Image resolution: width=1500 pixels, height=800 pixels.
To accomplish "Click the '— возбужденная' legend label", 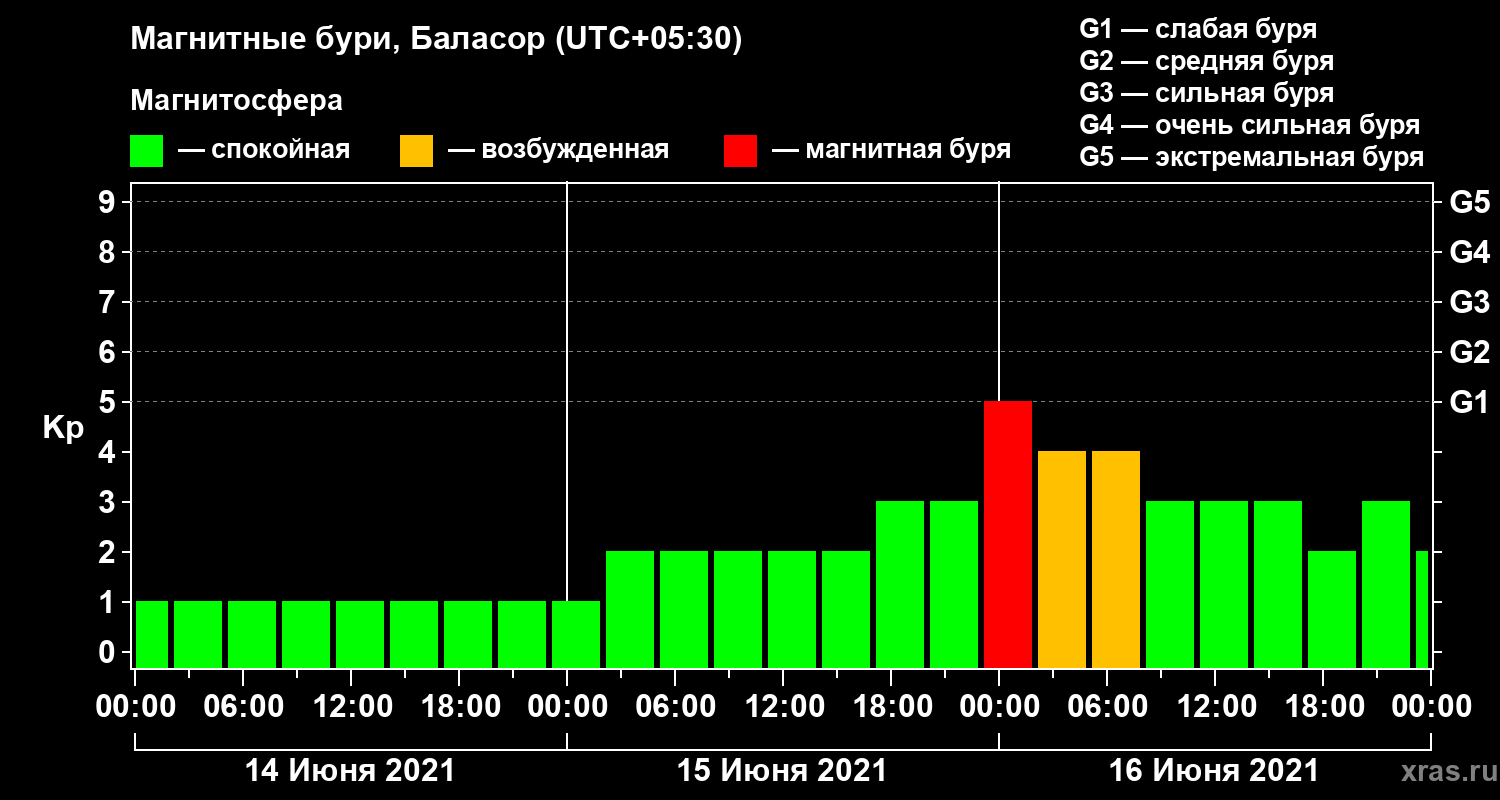I will click(x=558, y=151).
